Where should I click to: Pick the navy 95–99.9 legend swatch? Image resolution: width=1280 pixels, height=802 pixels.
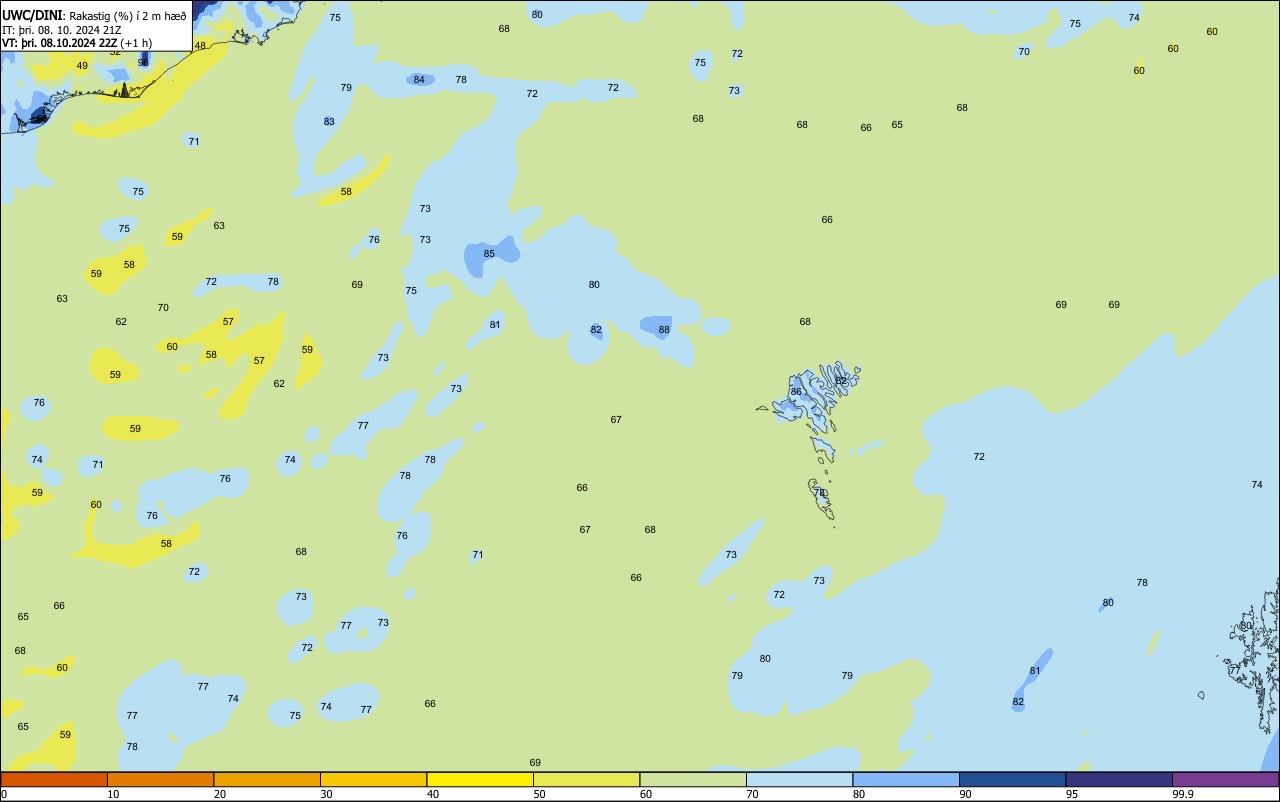(x=1119, y=779)
